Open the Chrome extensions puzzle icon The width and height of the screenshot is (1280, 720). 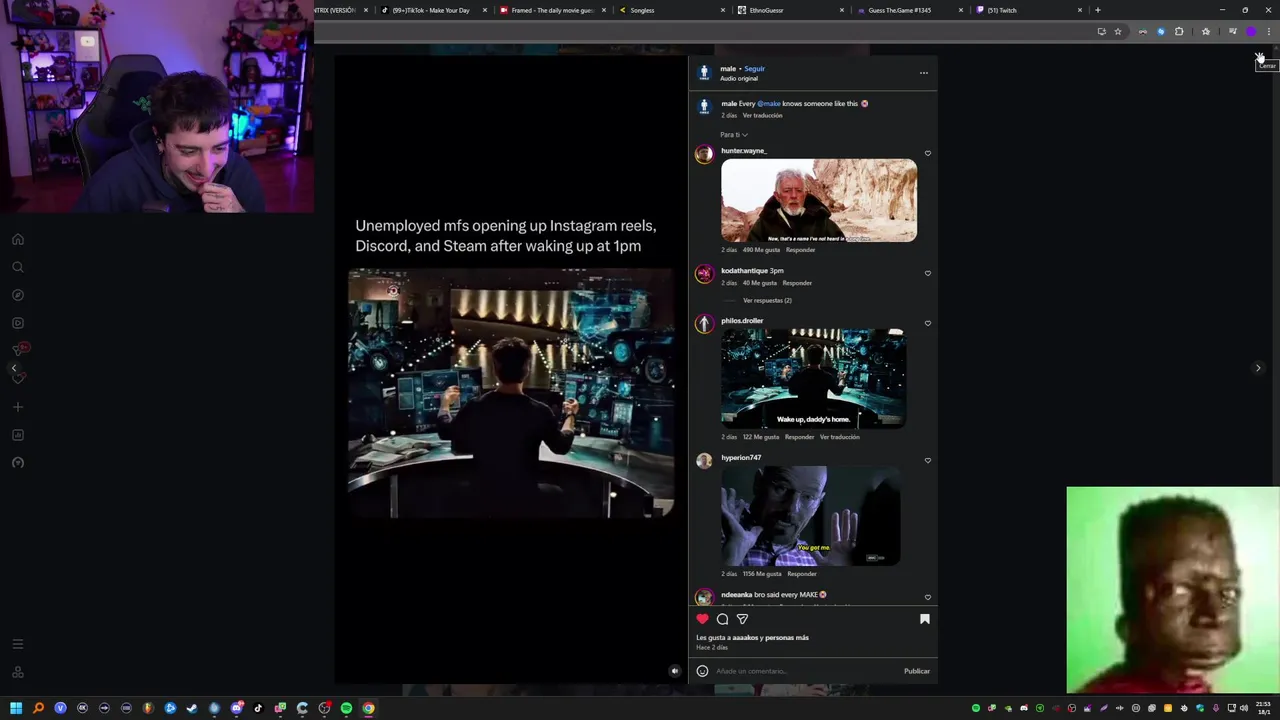(1179, 31)
